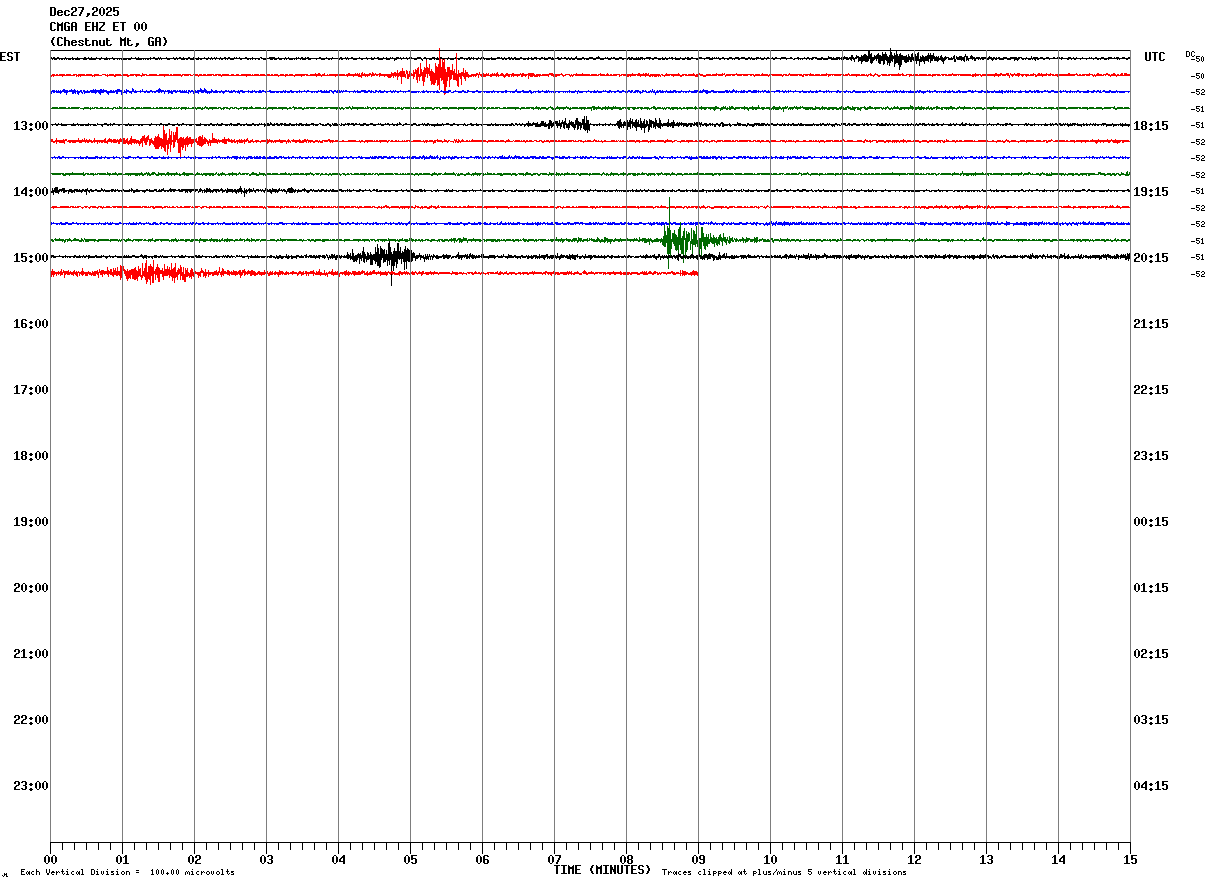Select the CMGA EHZ ET 00 station label
The image size is (1210, 886).
click(x=98, y=27)
